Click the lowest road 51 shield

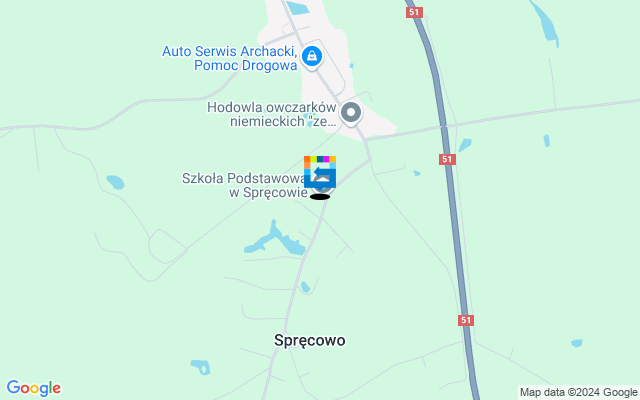(x=466, y=320)
